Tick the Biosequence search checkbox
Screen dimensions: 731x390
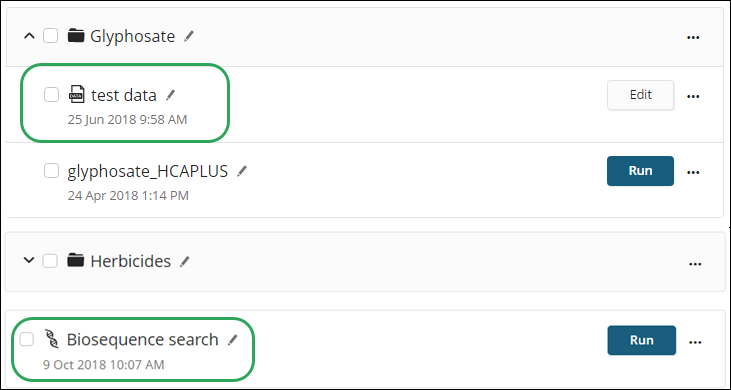pyautogui.click(x=27, y=340)
